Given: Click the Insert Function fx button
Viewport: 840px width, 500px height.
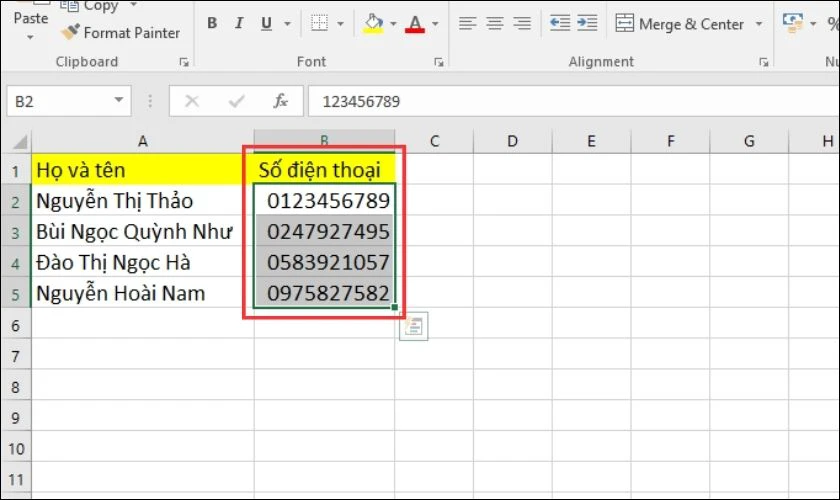Looking at the screenshot, I should coord(280,101).
